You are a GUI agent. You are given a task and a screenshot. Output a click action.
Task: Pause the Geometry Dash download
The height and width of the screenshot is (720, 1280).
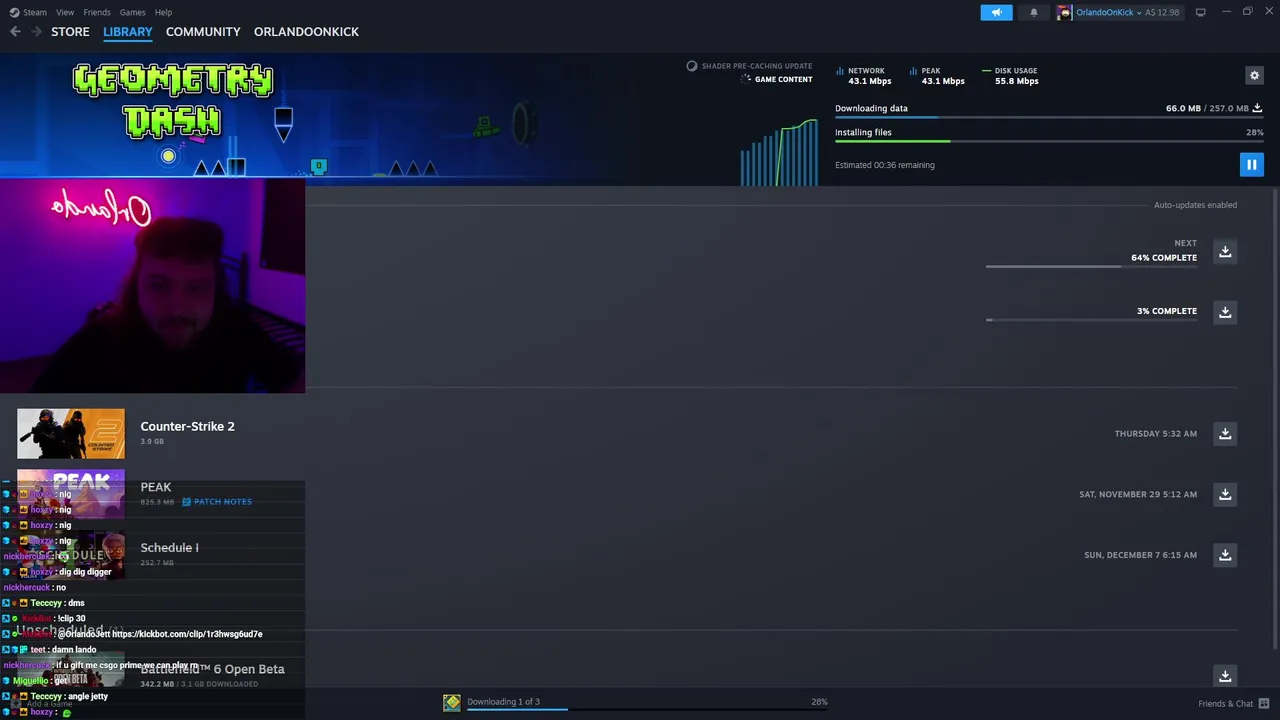pos(1251,165)
